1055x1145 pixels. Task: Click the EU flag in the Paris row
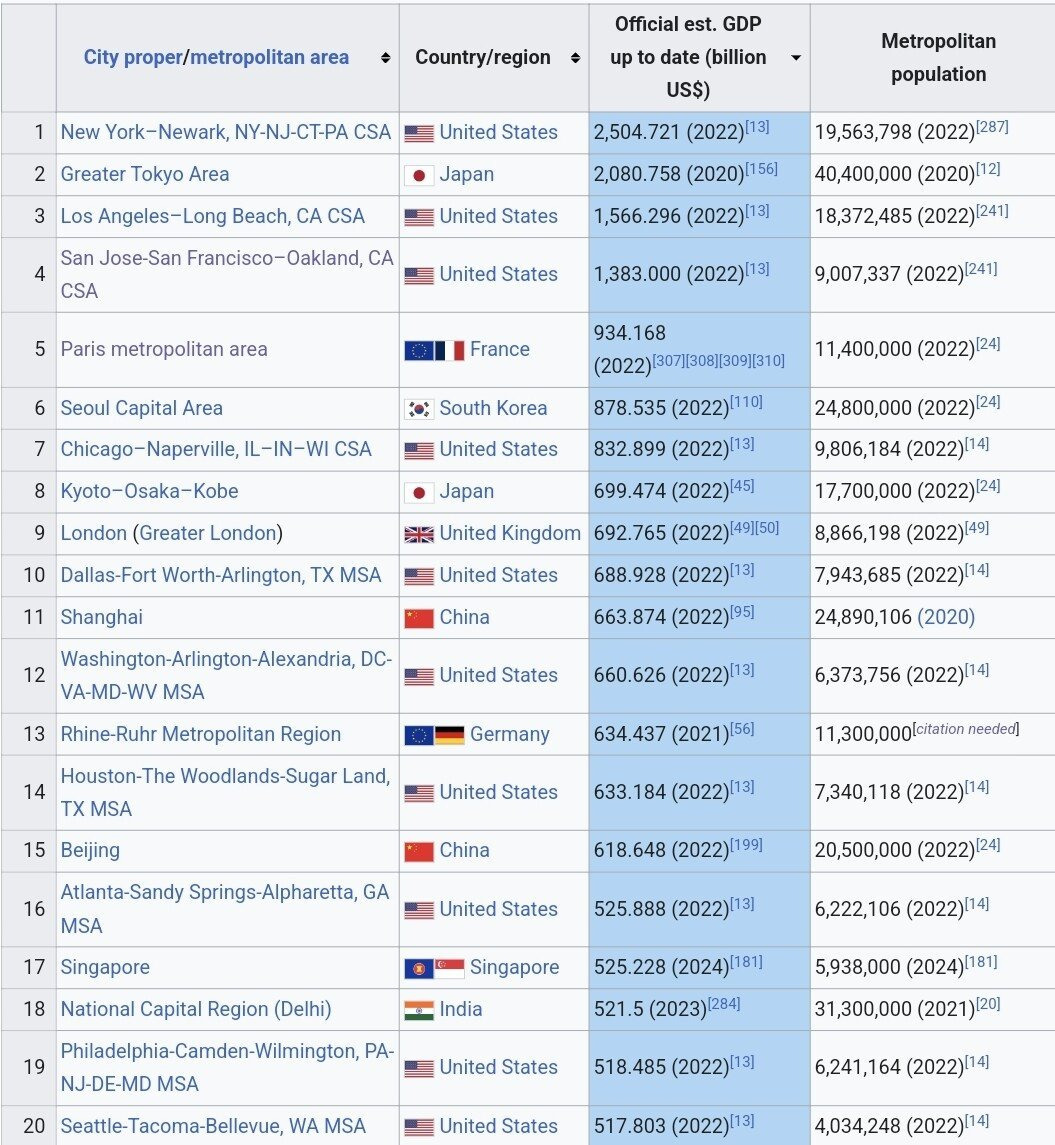click(x=419, y=351)
